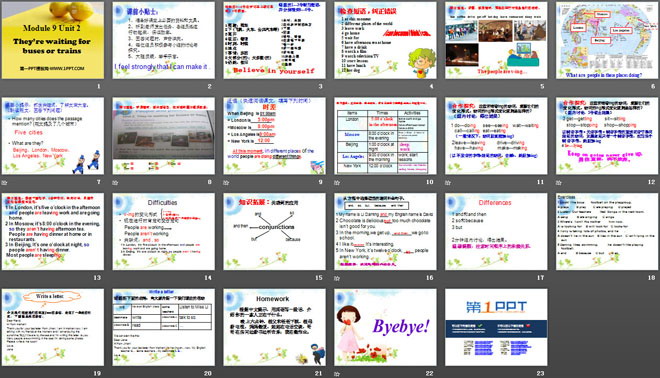This screenshot has height=378, width=660.
Task: Select the Difficulties slide 14
Action: coord(163,232)
